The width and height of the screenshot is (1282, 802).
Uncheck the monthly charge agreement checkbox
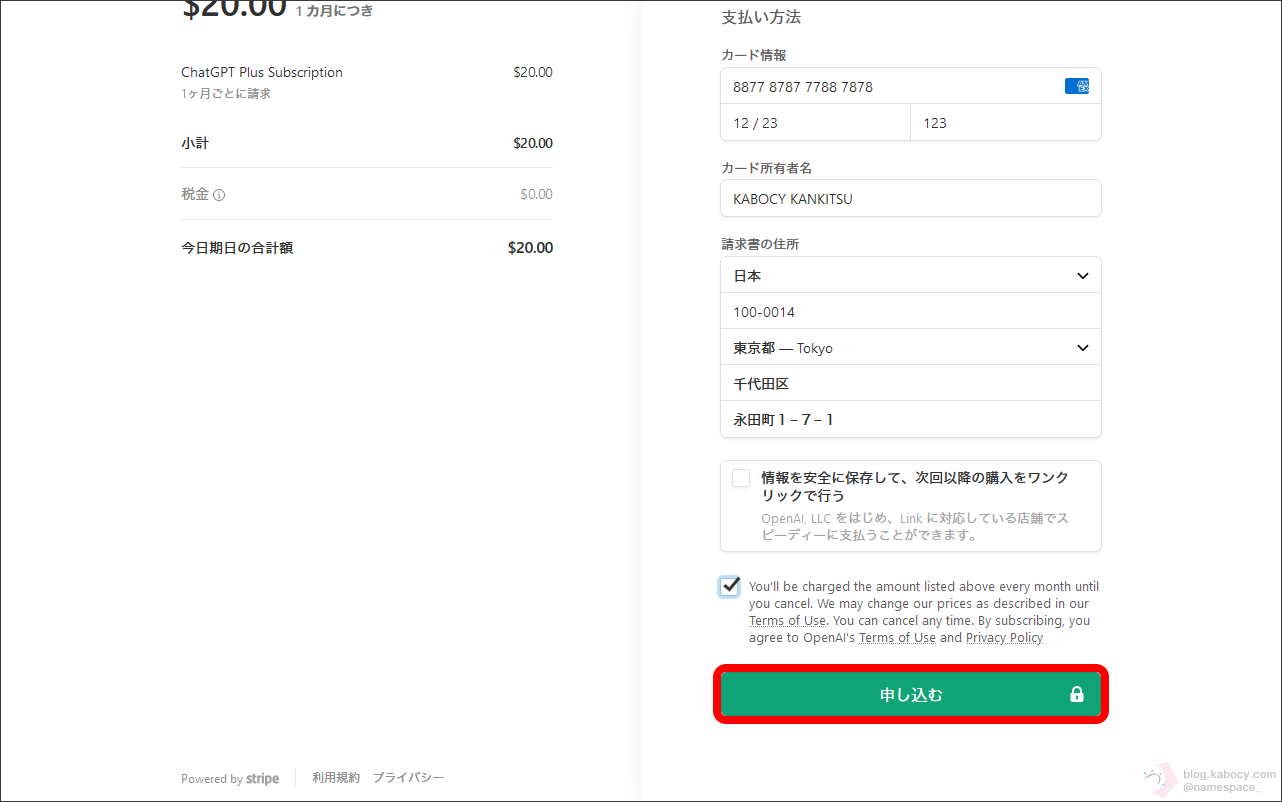point(730,586)
